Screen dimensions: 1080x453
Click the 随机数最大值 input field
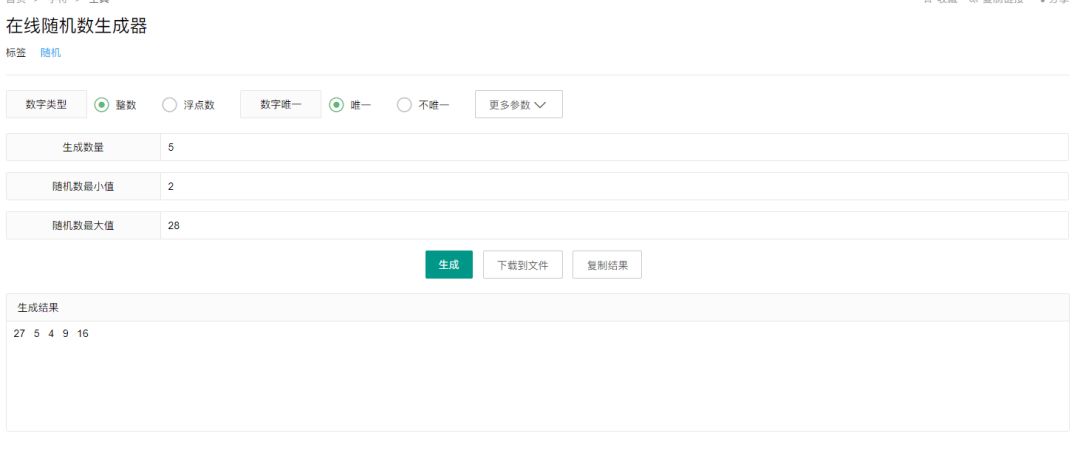coord(614,225)
